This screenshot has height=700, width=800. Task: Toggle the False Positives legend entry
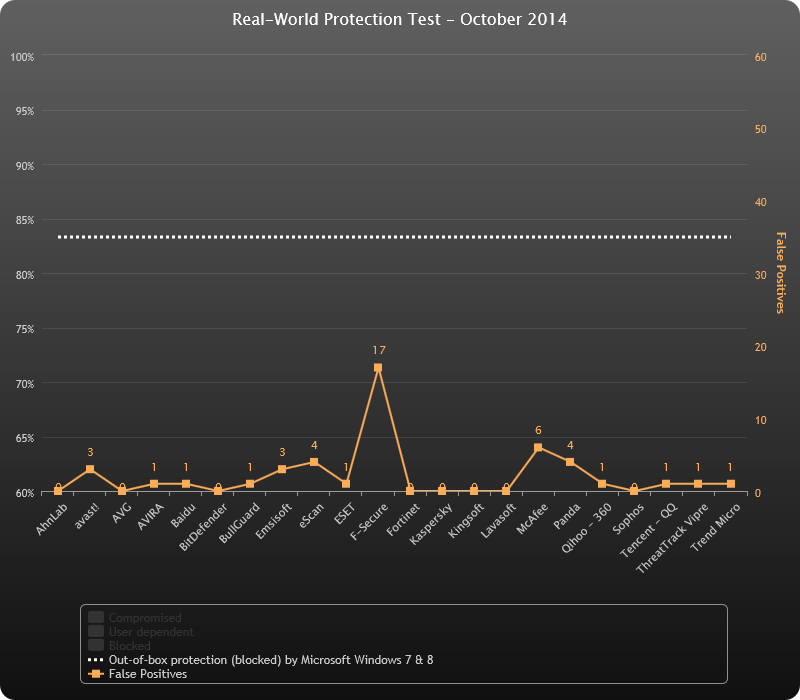pyautogui.click(x=138, y=674)
